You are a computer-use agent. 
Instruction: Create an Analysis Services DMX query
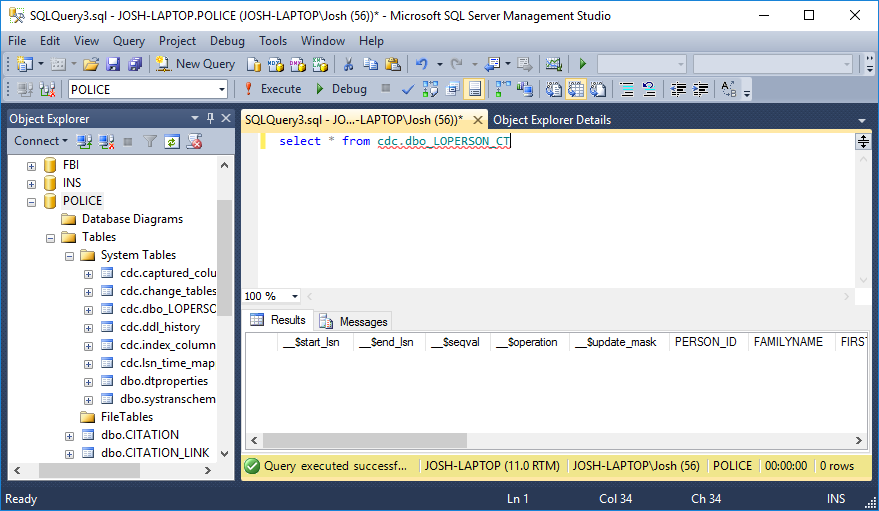click(x=298, y=64)
